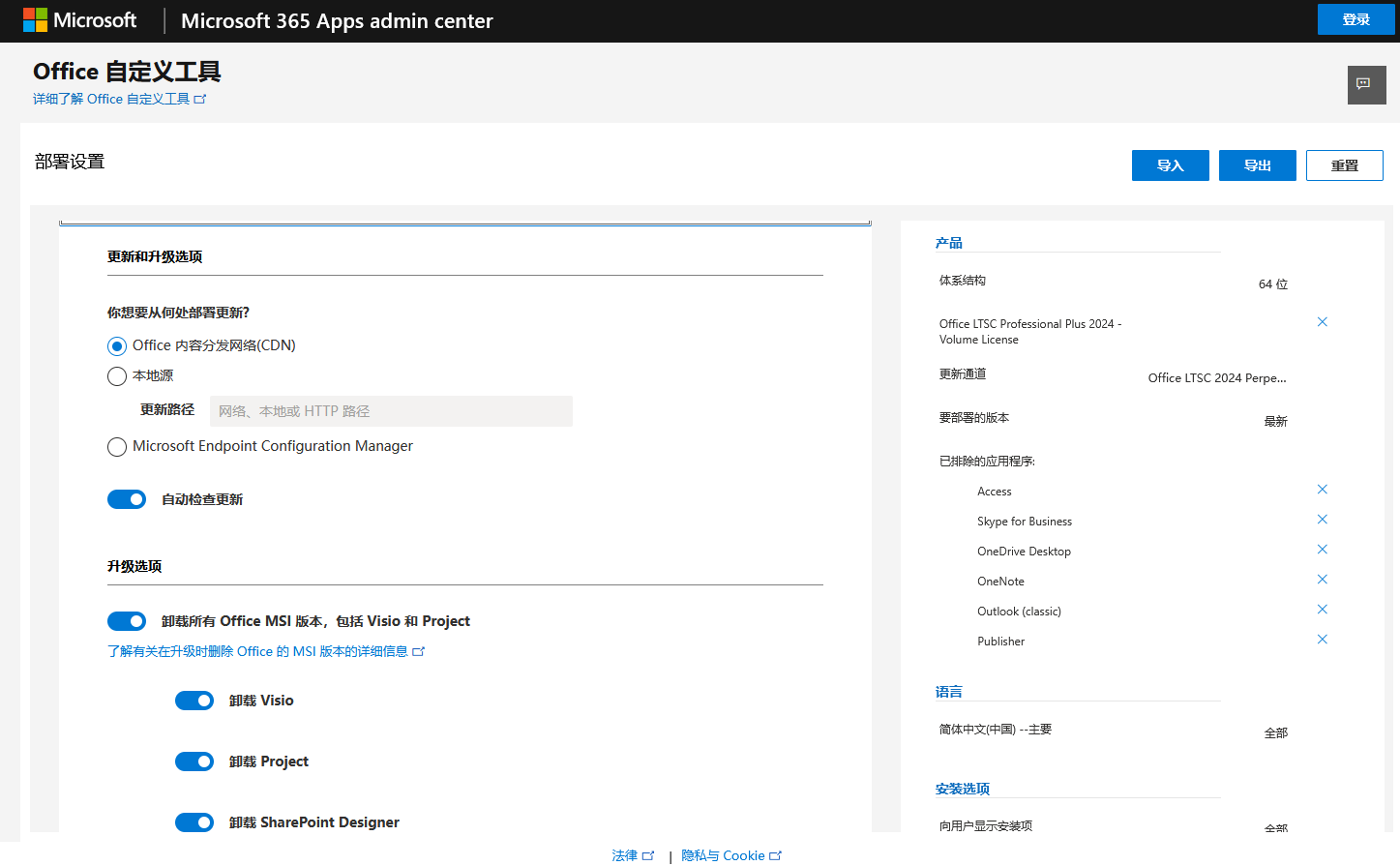Click the 更新路径 input field
Image resolution: width=1400 pixels, height=866 pixels.
coord(391,411)
